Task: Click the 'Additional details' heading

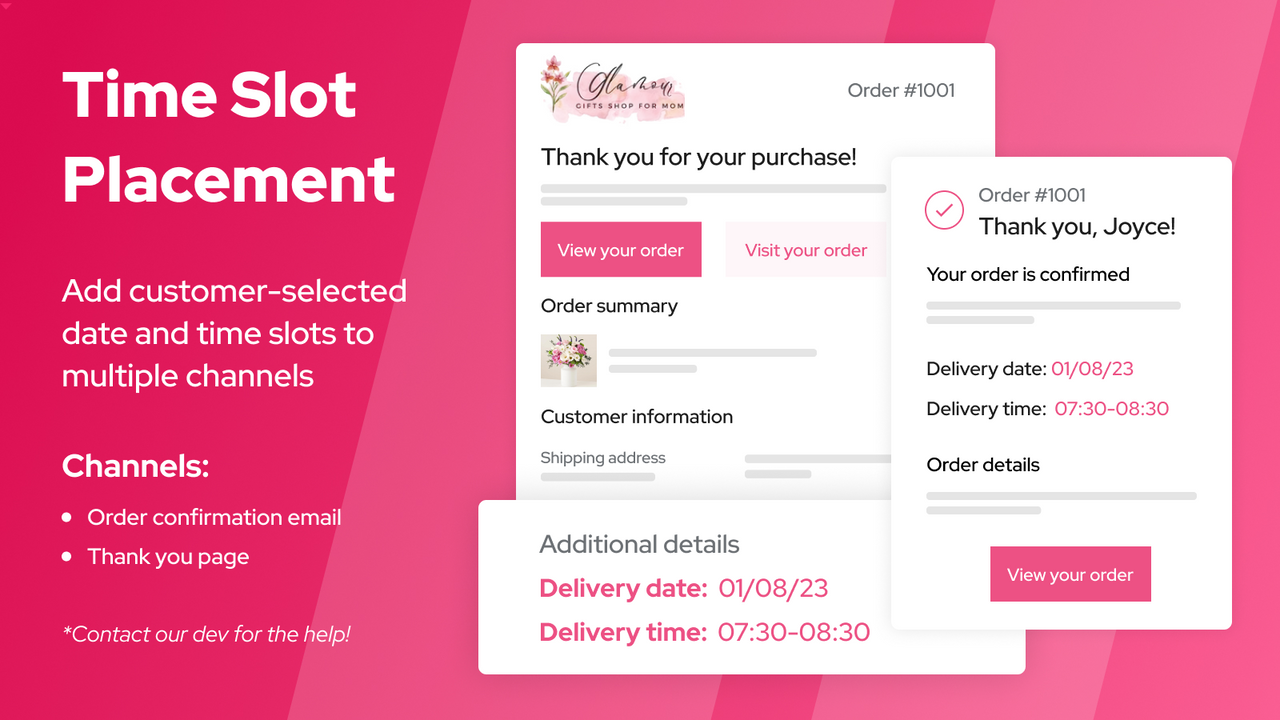Action: tap(639, 544)
